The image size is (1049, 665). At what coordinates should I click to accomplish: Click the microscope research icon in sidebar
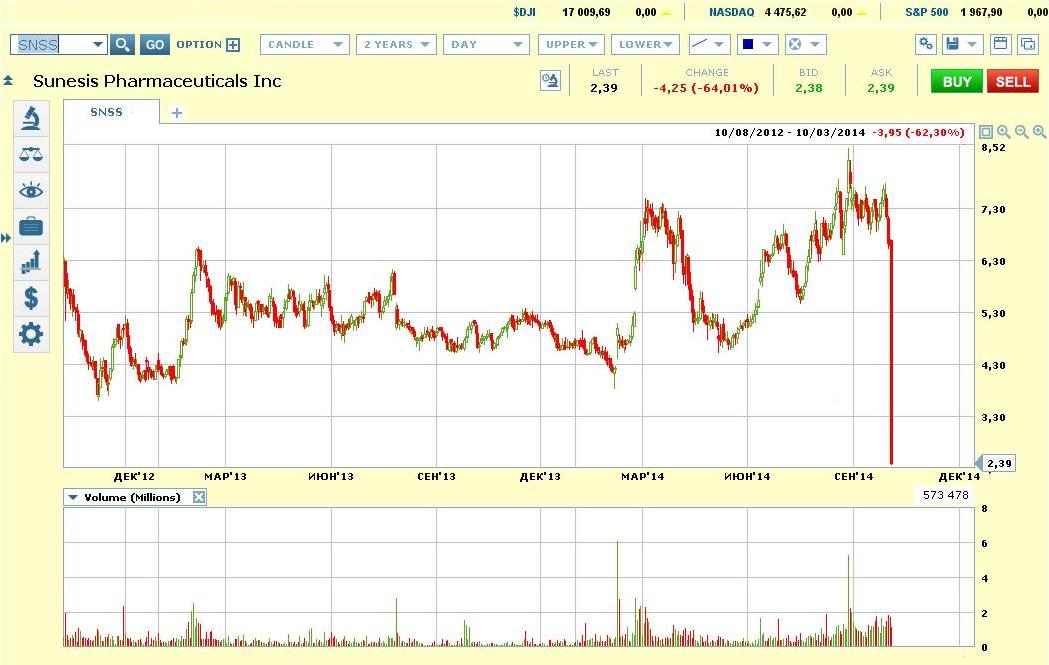click(x=31, y=118)
